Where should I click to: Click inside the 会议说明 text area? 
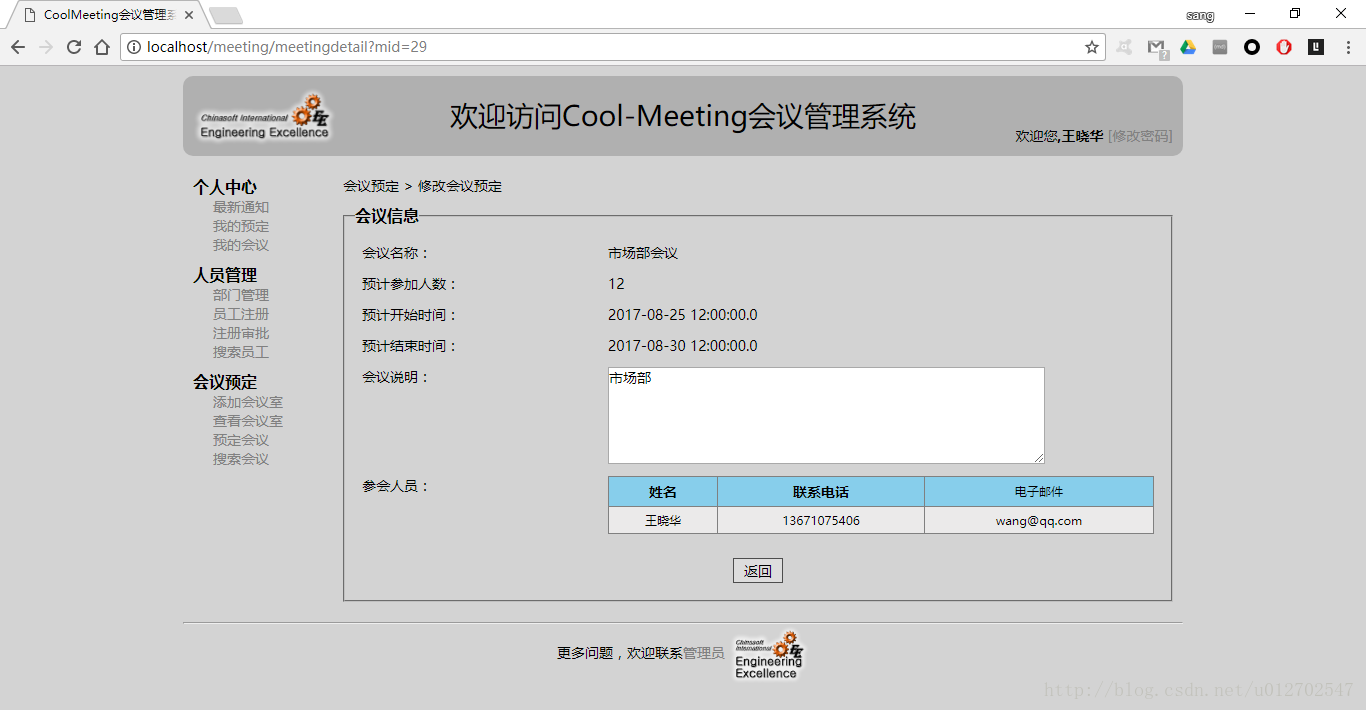coord(826,415)
